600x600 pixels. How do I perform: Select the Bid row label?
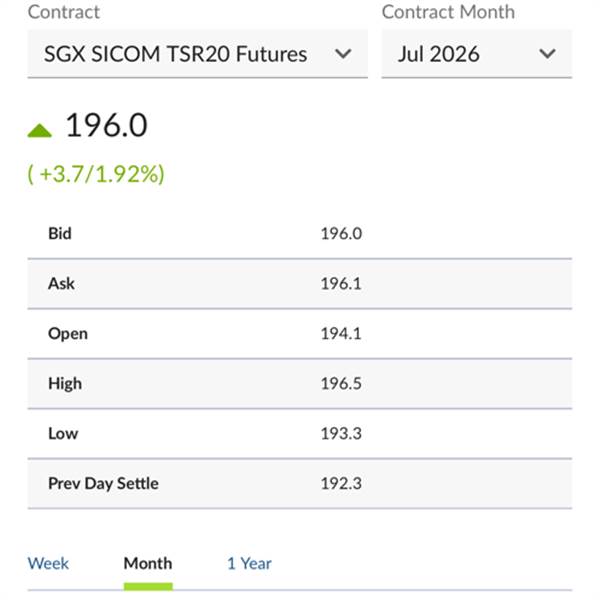[x=60, y=233]
